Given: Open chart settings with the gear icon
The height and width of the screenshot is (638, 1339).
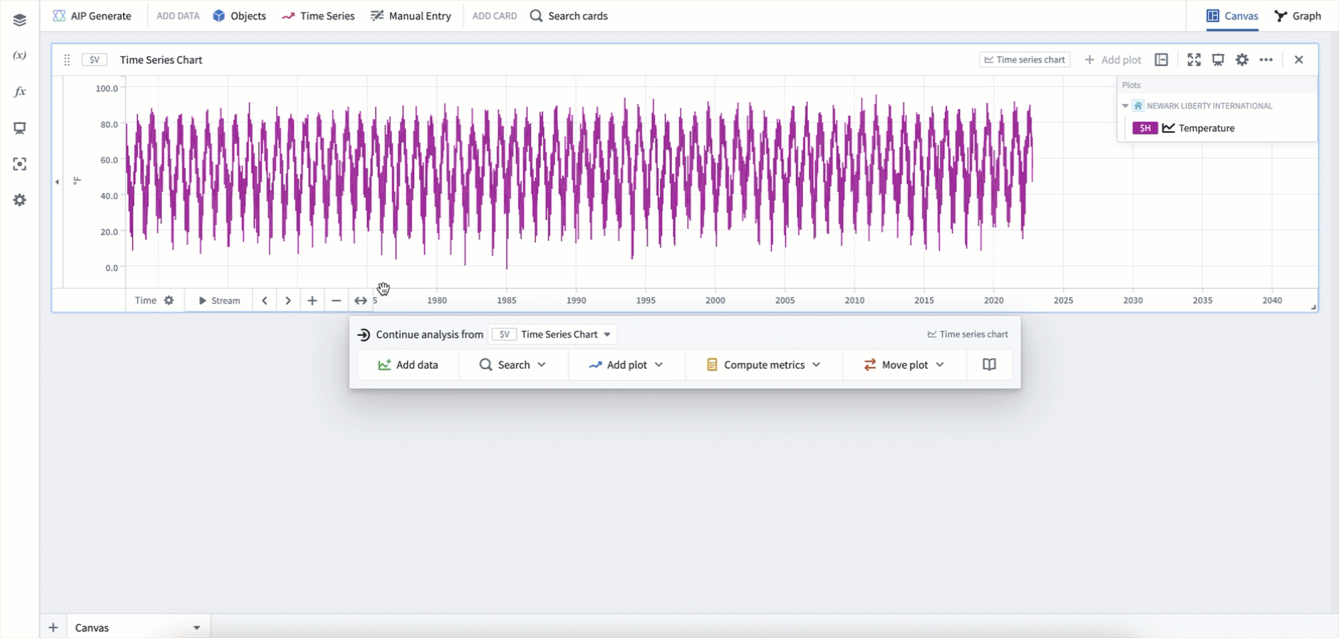Looking at the screenshot, I should pos(1242,59).
